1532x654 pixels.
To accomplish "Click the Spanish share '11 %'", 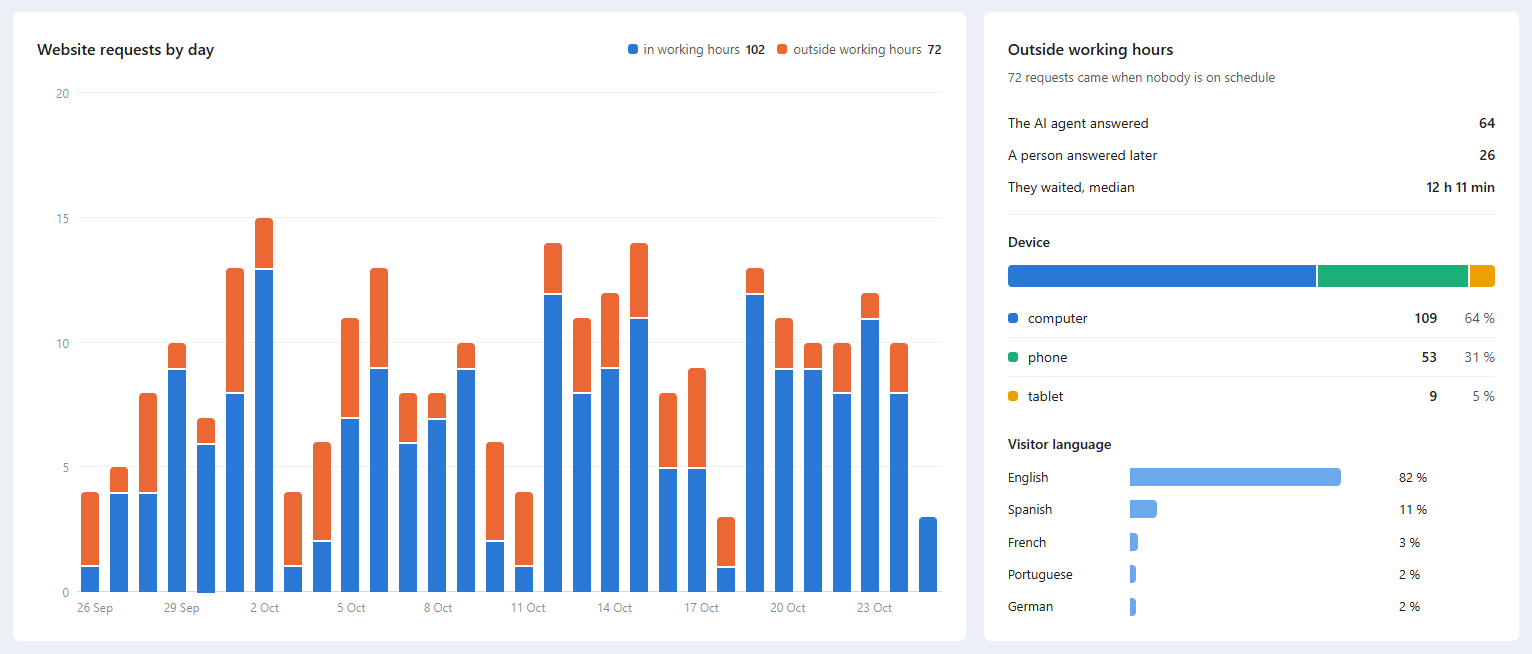I will point(1413,509).
